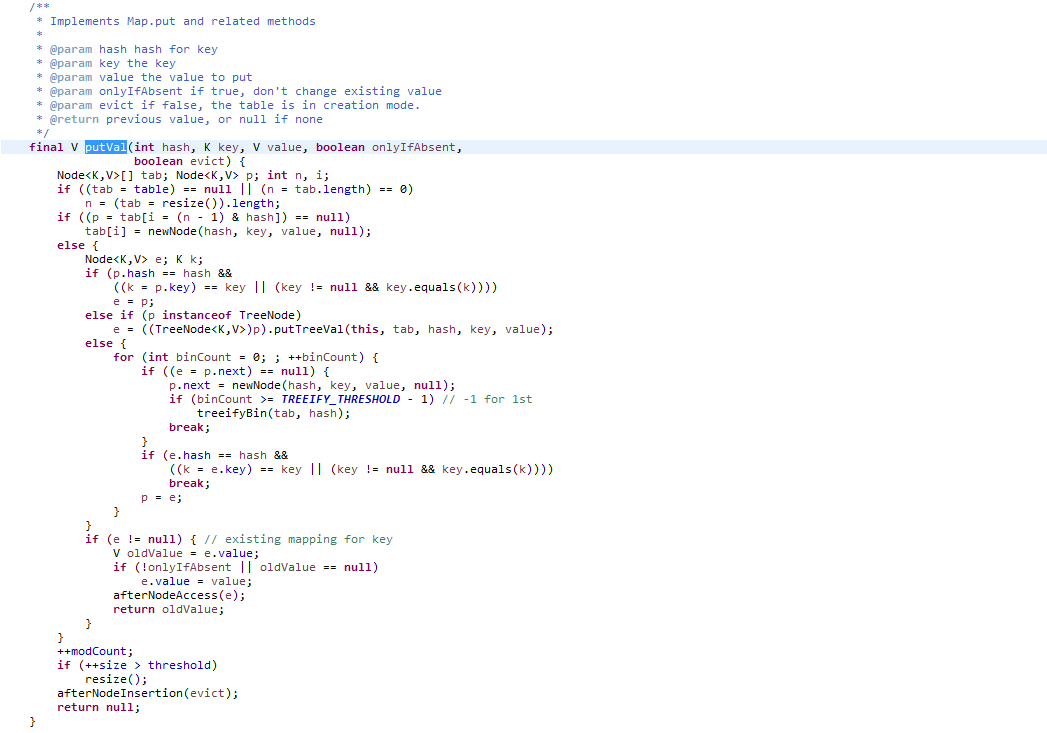Click 'boolean evict) {' parameter line
1047x733 pixels.
190,162
